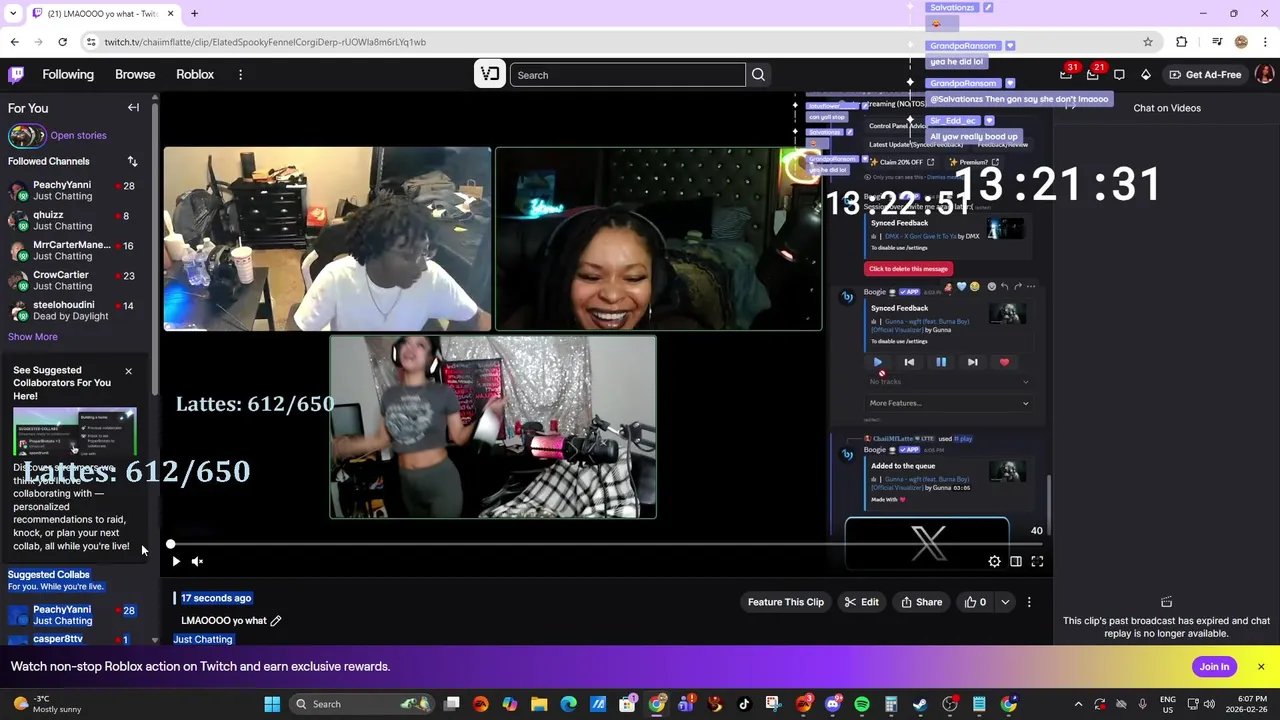Seek along the clip progress bar
1280x720 pixels.
[x=606, y=544]
